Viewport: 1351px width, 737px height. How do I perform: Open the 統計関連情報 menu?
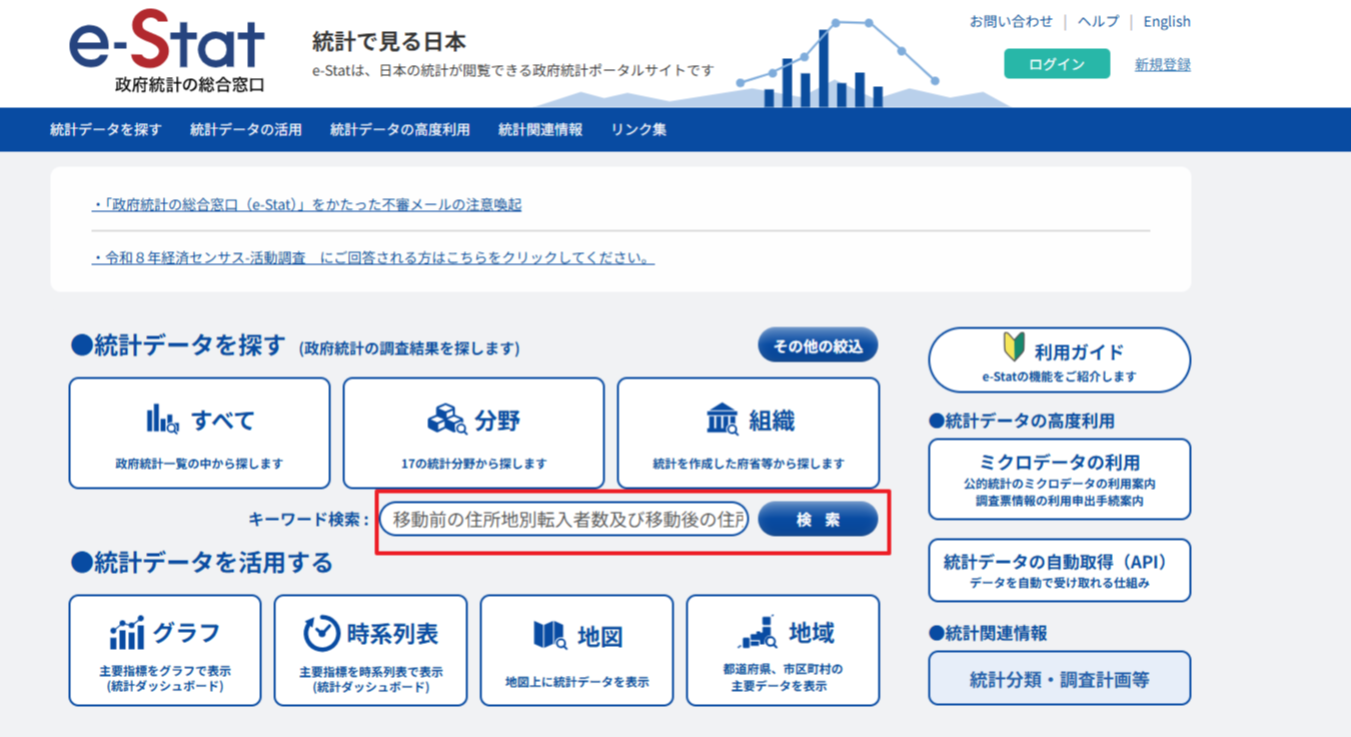(540, 130)
